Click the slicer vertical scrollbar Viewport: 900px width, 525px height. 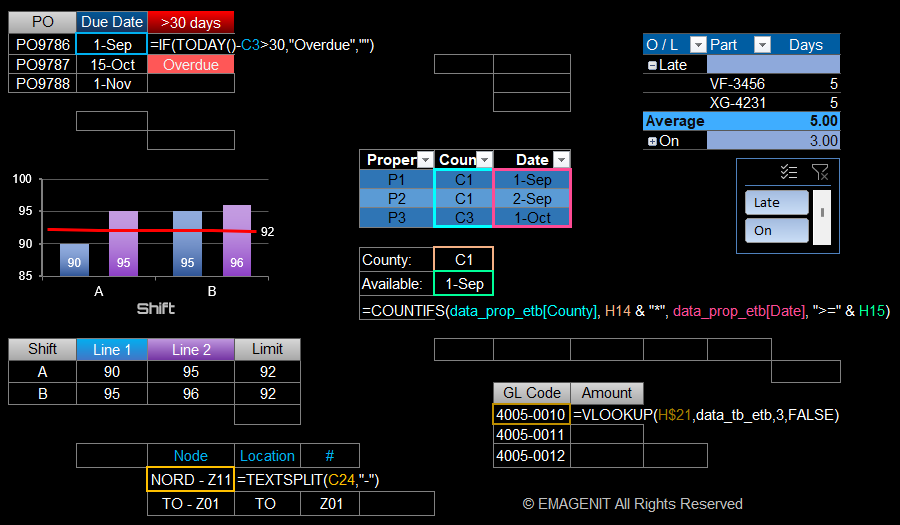pyautogui.click(x=823, y=216)
